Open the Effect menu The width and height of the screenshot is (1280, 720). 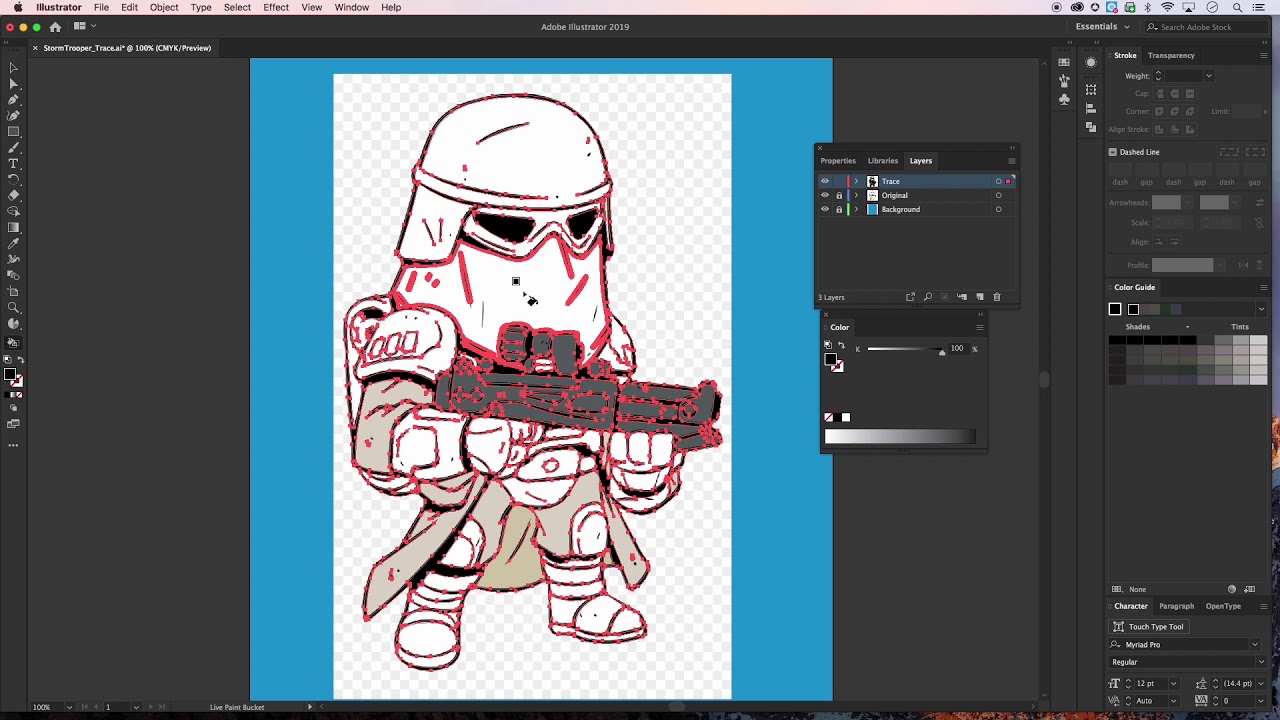(276, 7)
